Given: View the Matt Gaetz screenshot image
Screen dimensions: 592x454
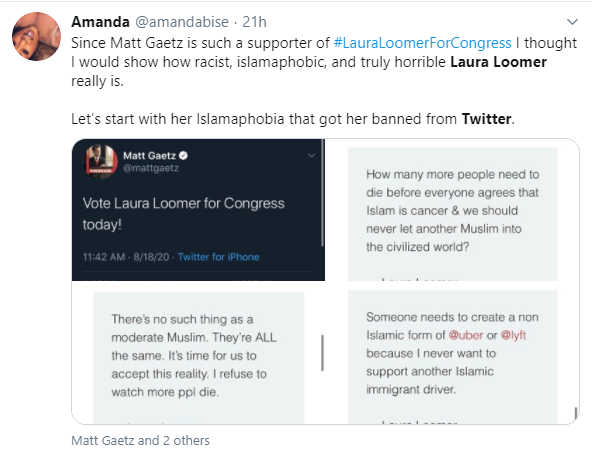Looking at the screenshot, I should pos(198,210).
